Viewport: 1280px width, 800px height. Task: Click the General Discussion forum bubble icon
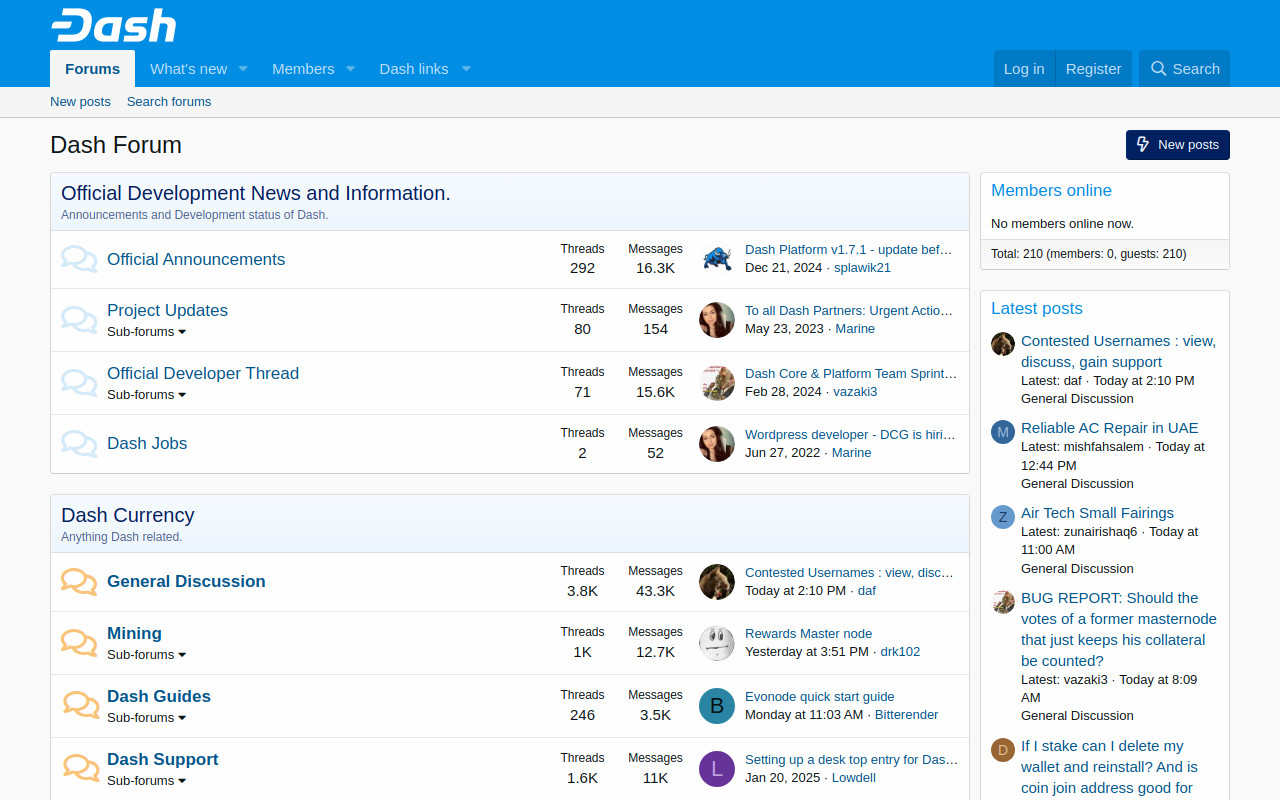(x=79, y=581)
